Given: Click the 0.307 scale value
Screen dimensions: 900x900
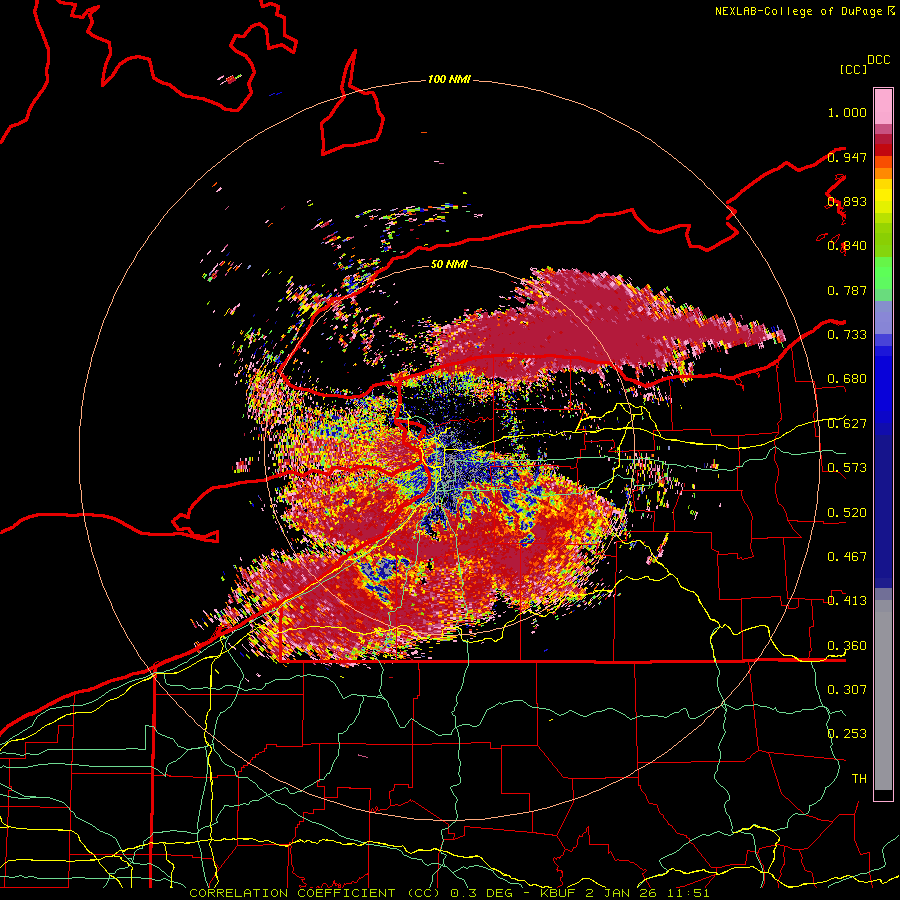Looking at the screenshot, I should point(847,690).
